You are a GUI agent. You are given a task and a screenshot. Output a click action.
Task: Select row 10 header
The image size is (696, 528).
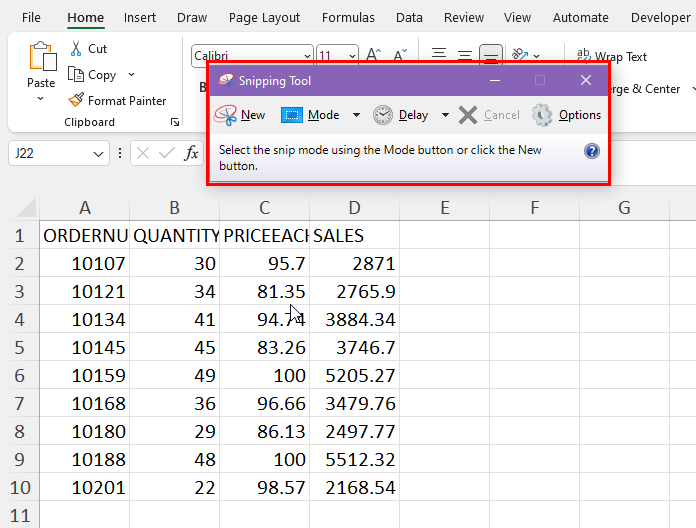pos(20,487)
